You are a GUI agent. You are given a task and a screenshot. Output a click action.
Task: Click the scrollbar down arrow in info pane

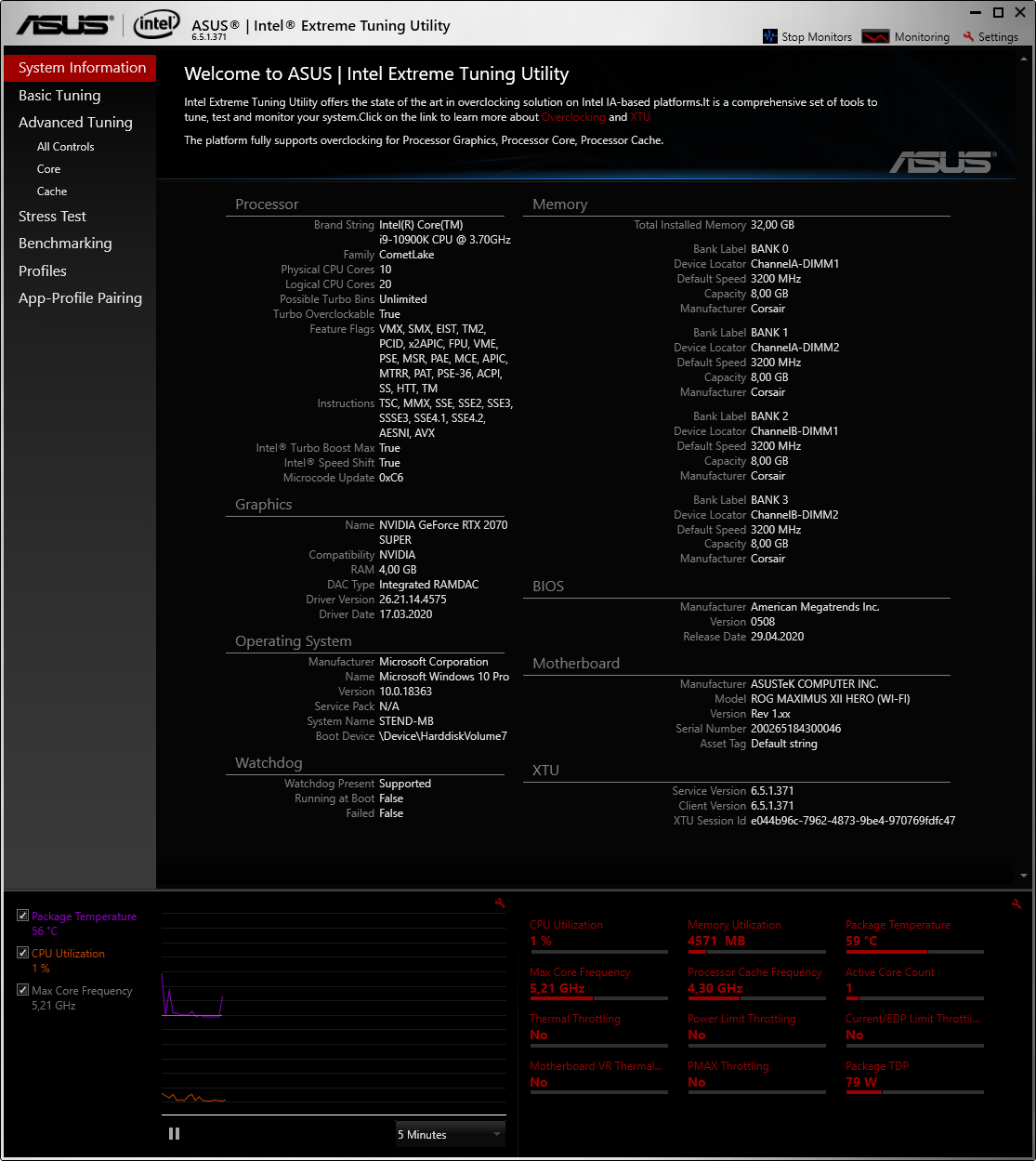tap(1024, 876)
